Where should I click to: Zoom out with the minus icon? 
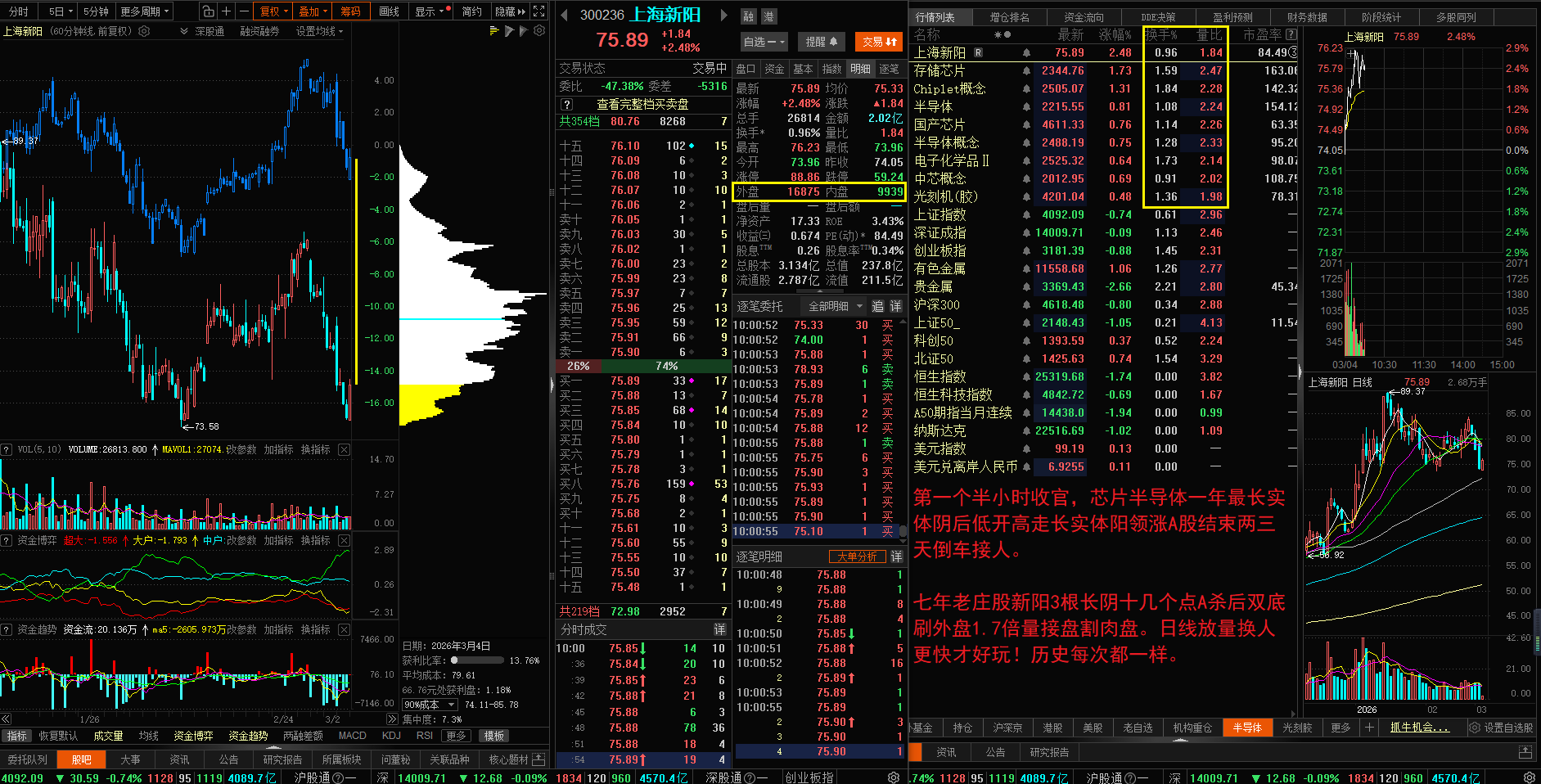click(244, 11)
